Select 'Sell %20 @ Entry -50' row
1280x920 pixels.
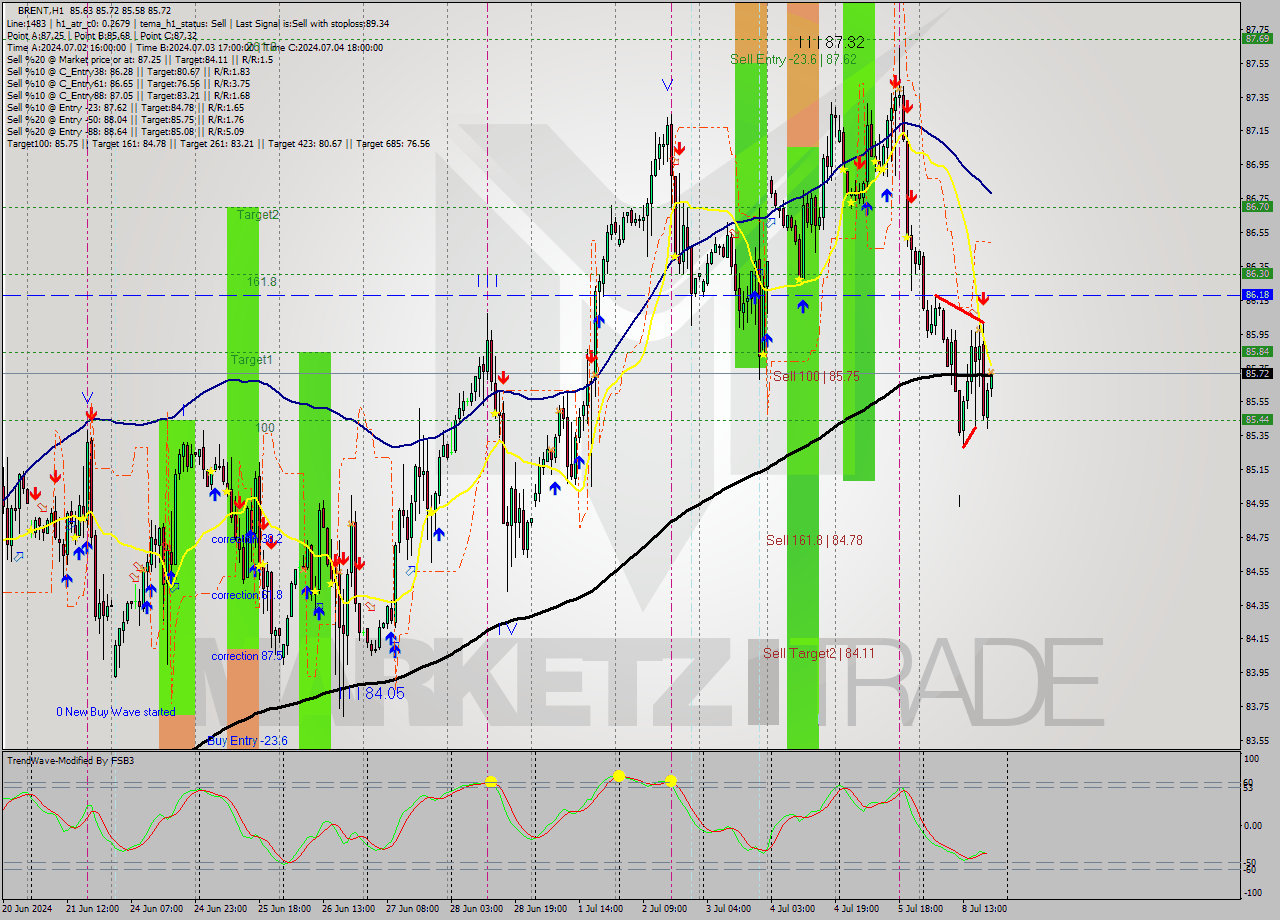click(x=126, y=119)
